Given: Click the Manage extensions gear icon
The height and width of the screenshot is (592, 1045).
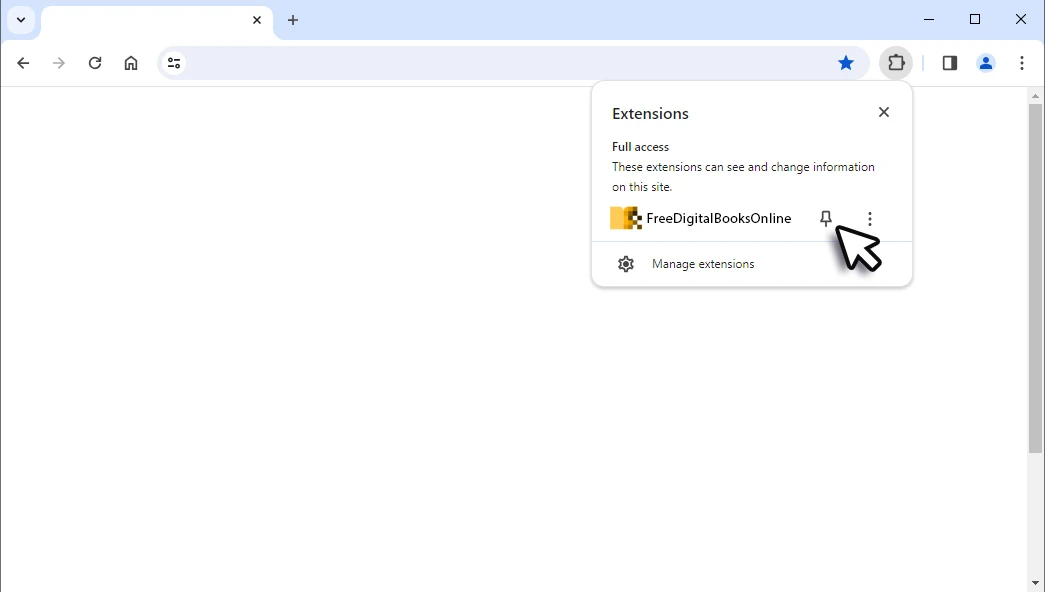Looking at the screenshot, I should 626,263.
